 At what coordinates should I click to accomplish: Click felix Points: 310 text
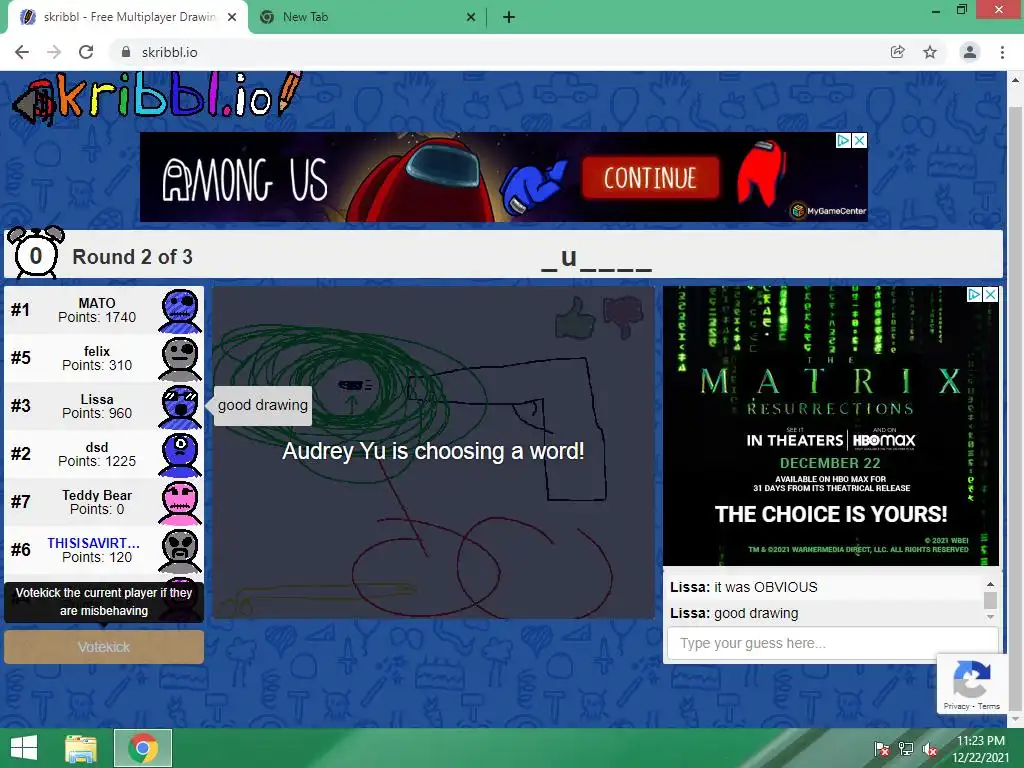(x=97, y=365)
